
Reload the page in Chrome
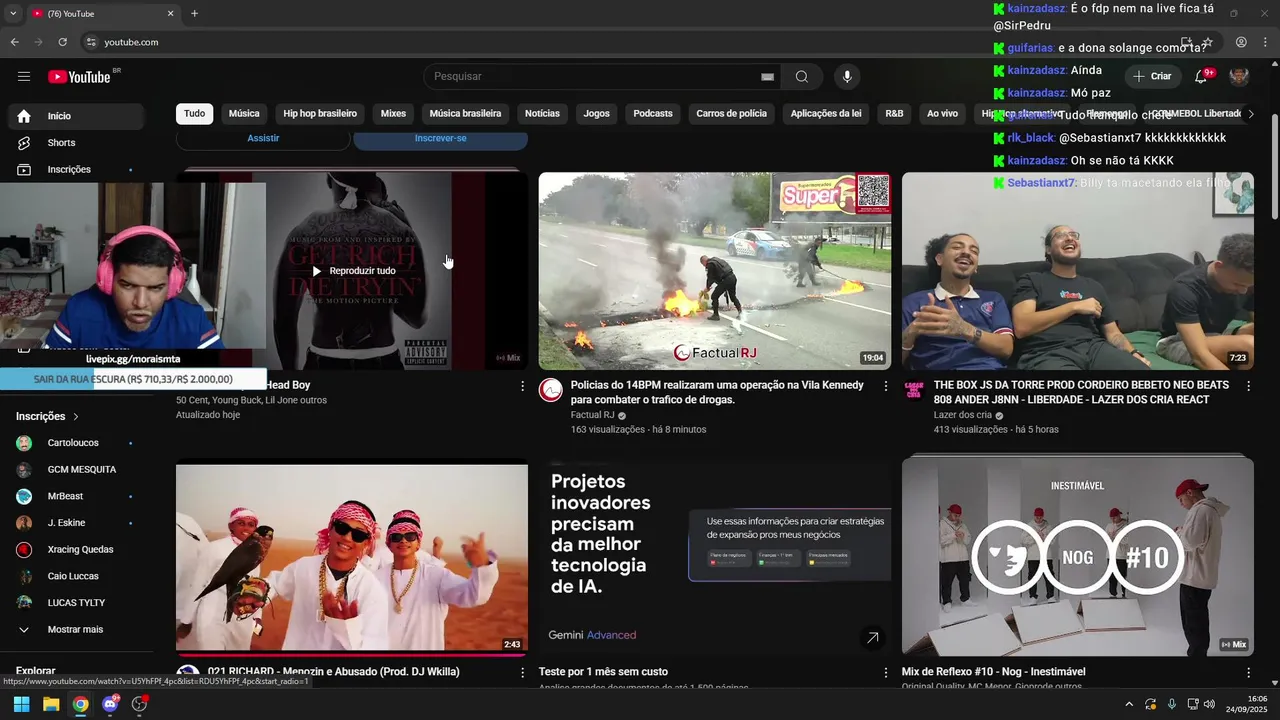click(63, 42)
